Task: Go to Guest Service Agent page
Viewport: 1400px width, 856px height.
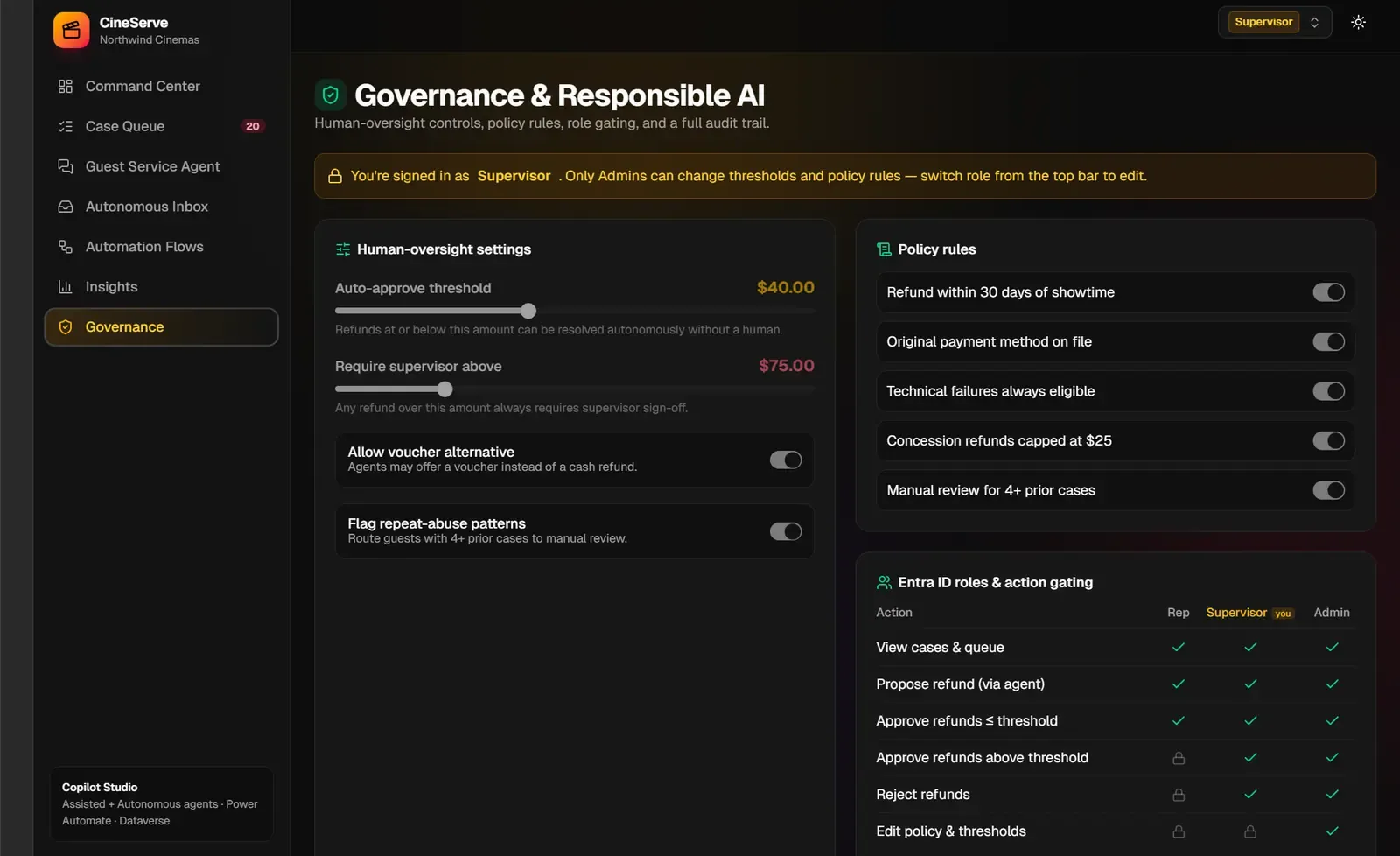Action: coord(161,166)
